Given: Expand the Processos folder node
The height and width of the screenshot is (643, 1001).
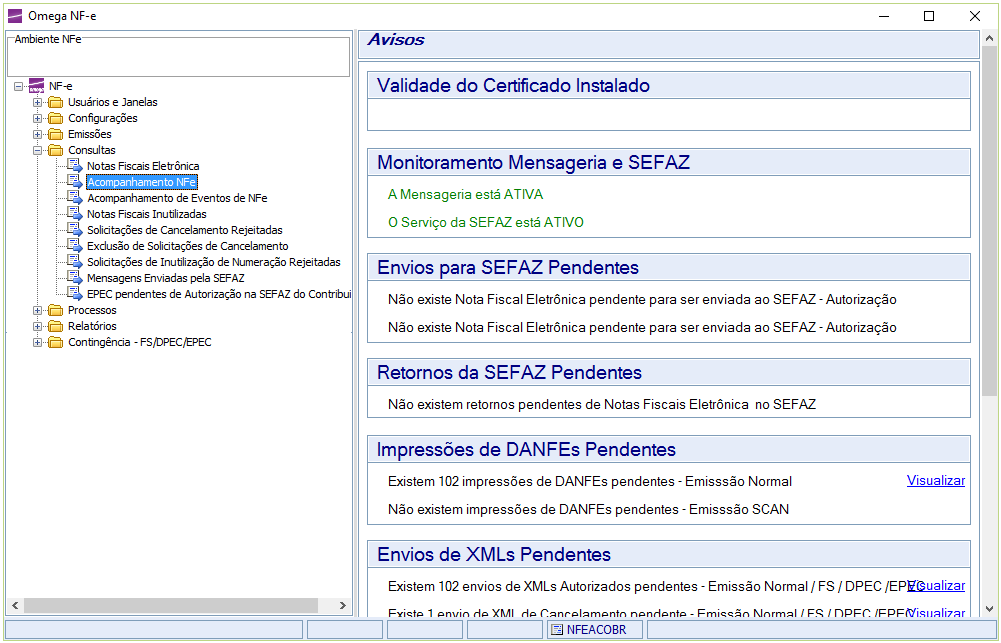Looking at the screenshot, I should pos(38,310).
